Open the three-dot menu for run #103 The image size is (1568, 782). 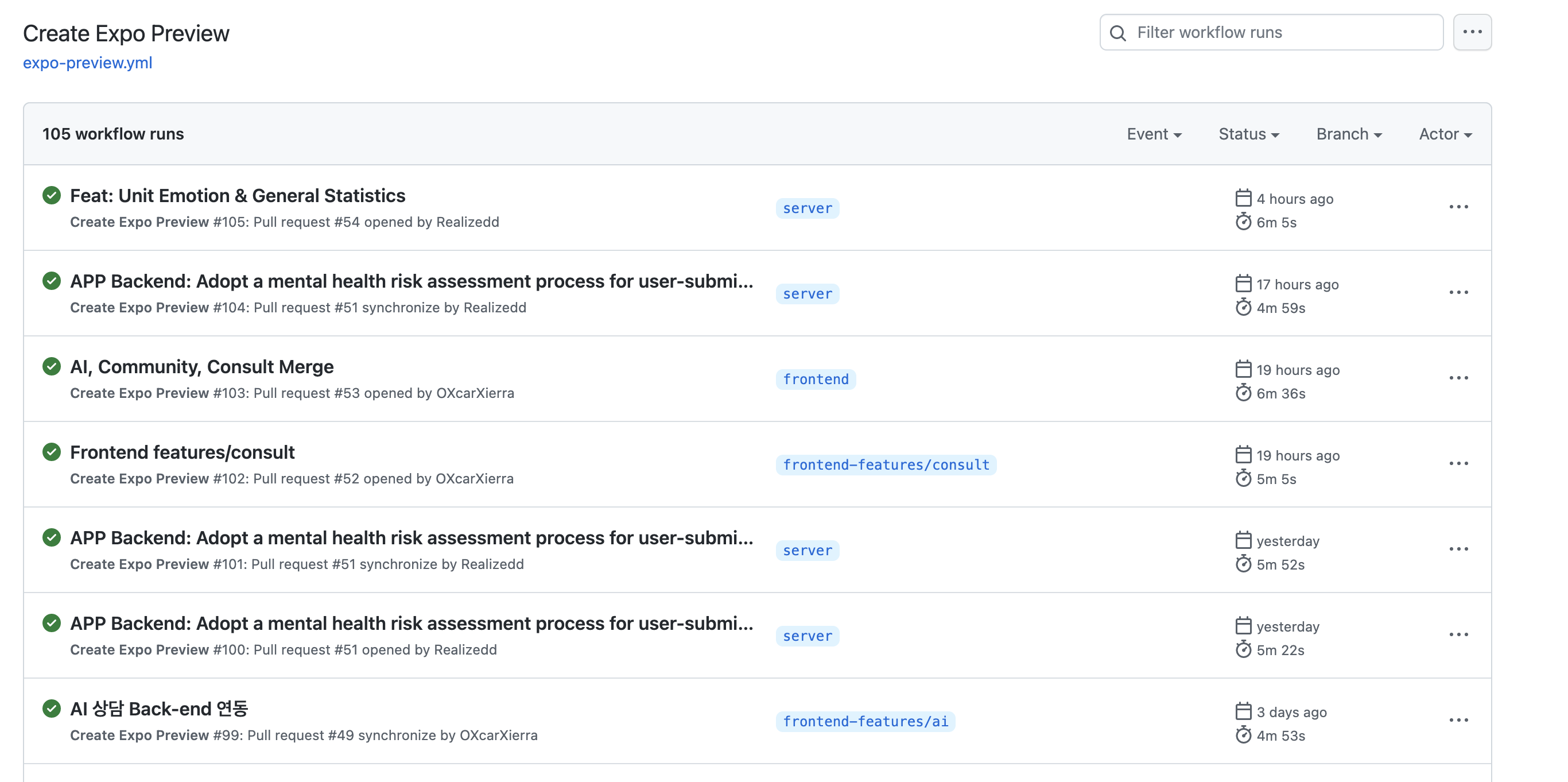click(1458, 378)
